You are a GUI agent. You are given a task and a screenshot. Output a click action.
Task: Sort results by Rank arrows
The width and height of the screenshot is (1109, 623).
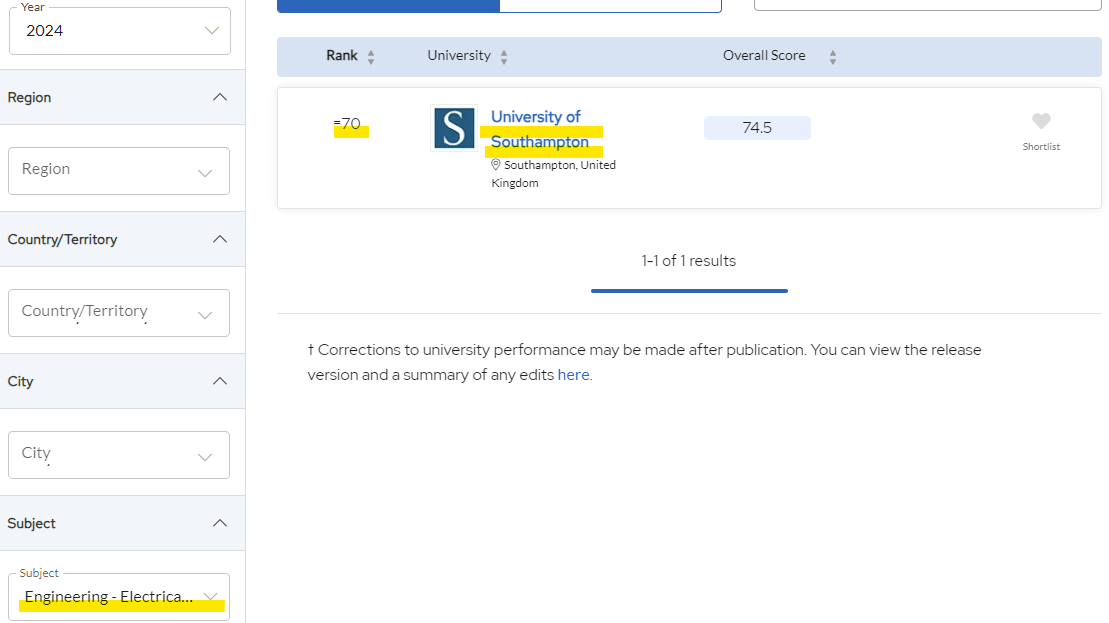click(371, 57)
